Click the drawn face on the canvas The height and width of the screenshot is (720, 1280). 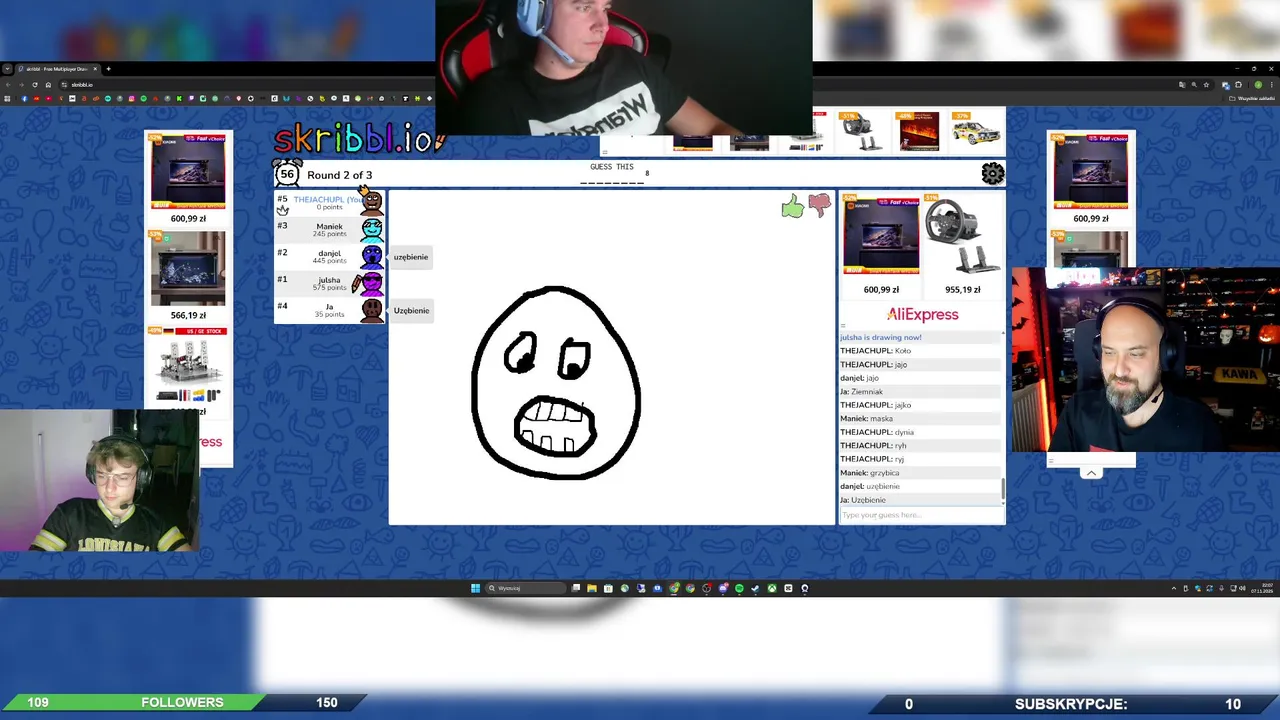tap(556, 382)
